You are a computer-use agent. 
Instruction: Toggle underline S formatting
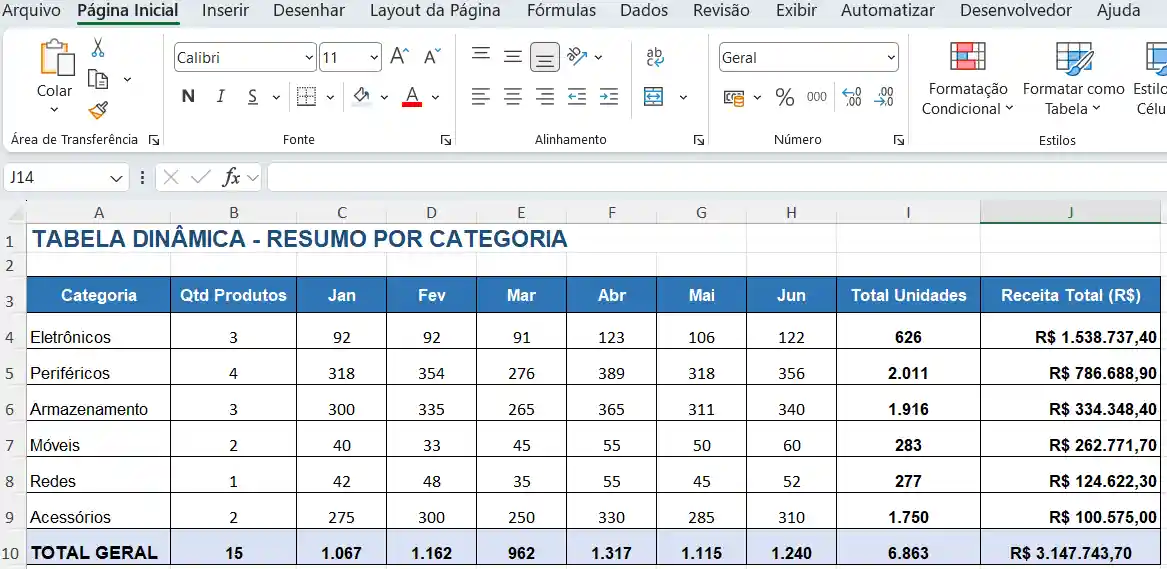(253, 97)
